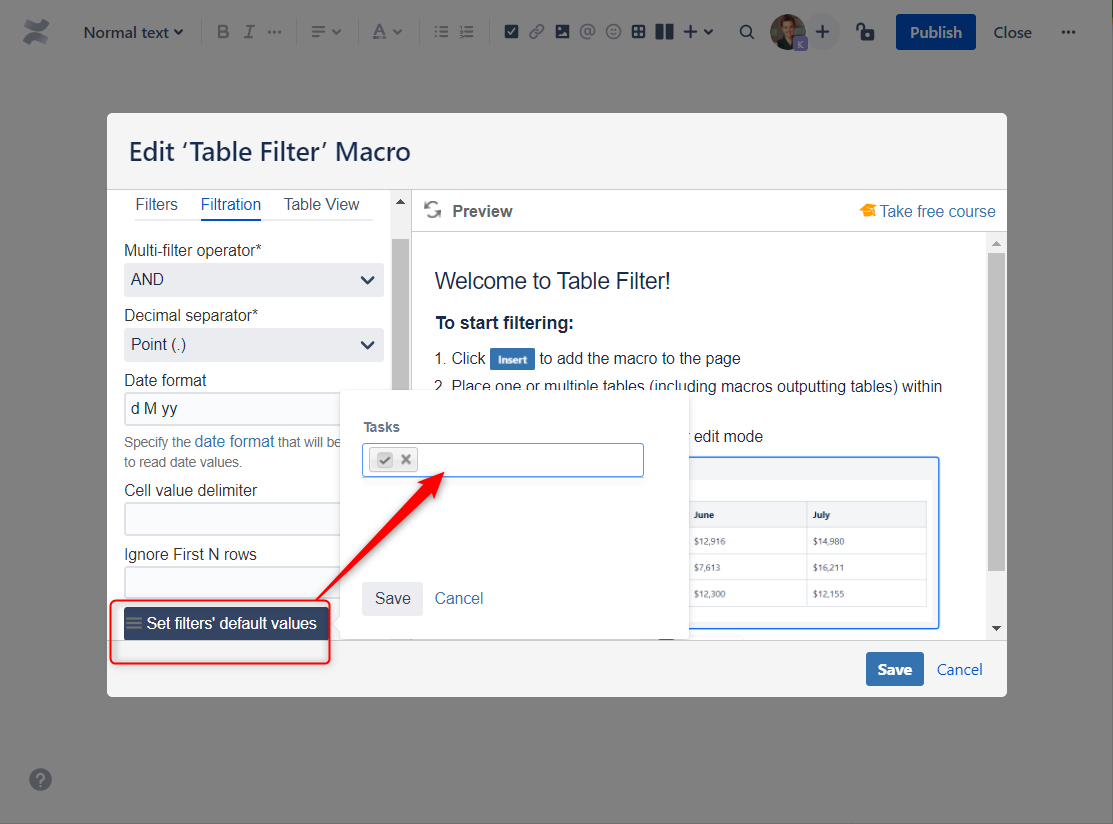Toggle bold formatting in the toolbar

223,31
